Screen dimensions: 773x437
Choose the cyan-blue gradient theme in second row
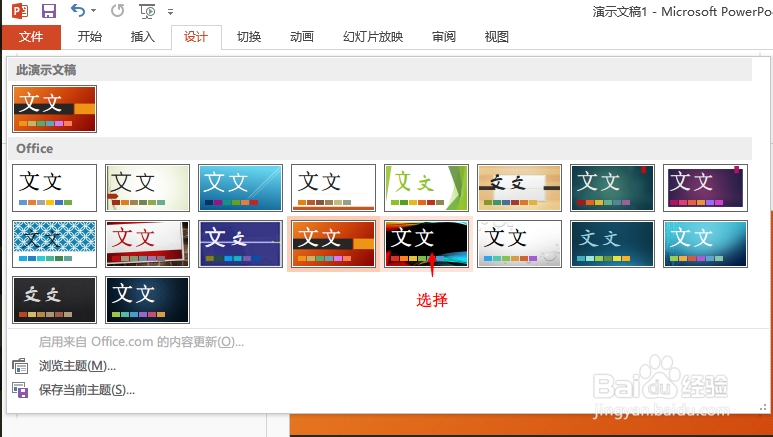(705, 244)
